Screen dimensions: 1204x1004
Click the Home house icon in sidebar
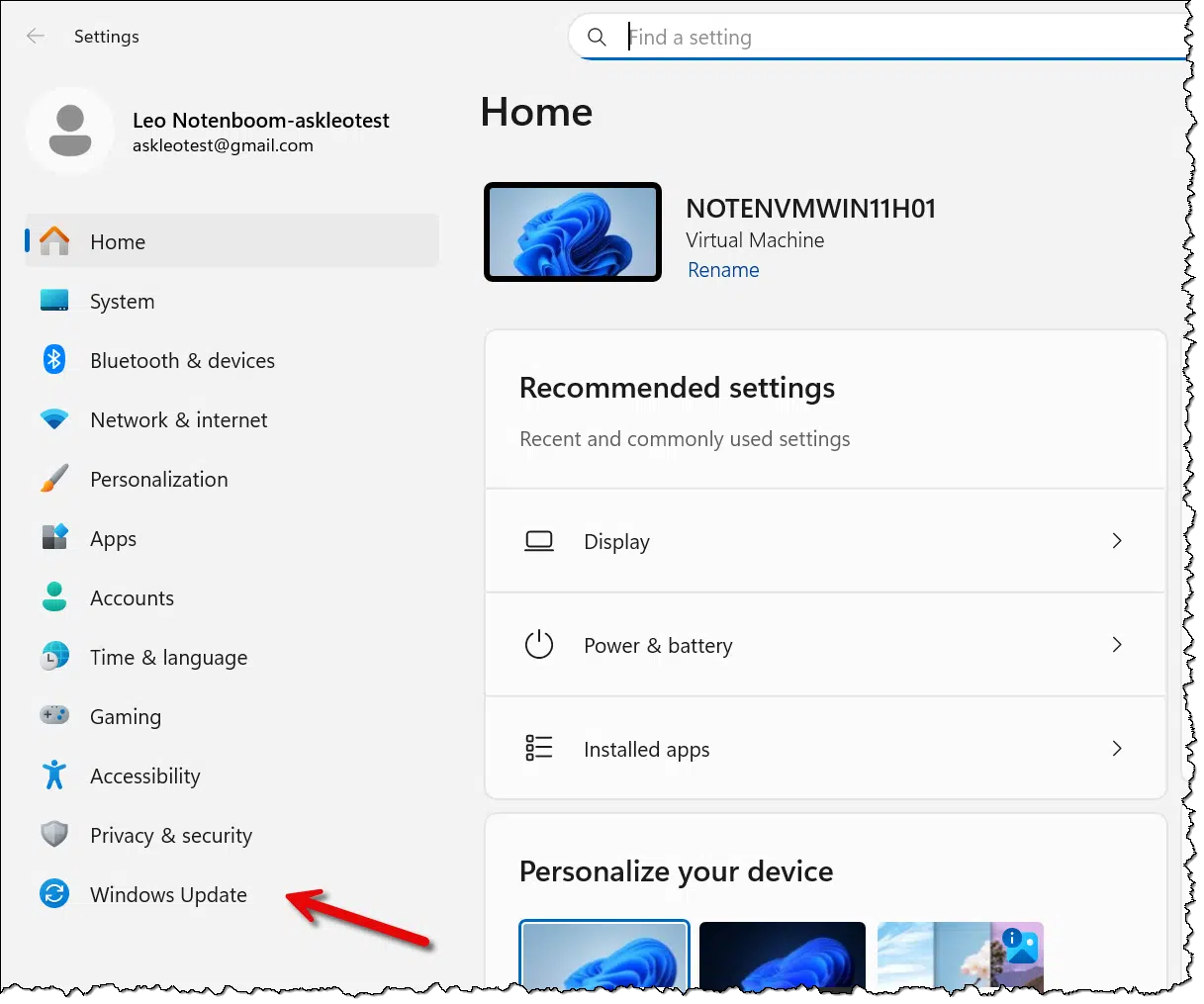click(54, 241)
